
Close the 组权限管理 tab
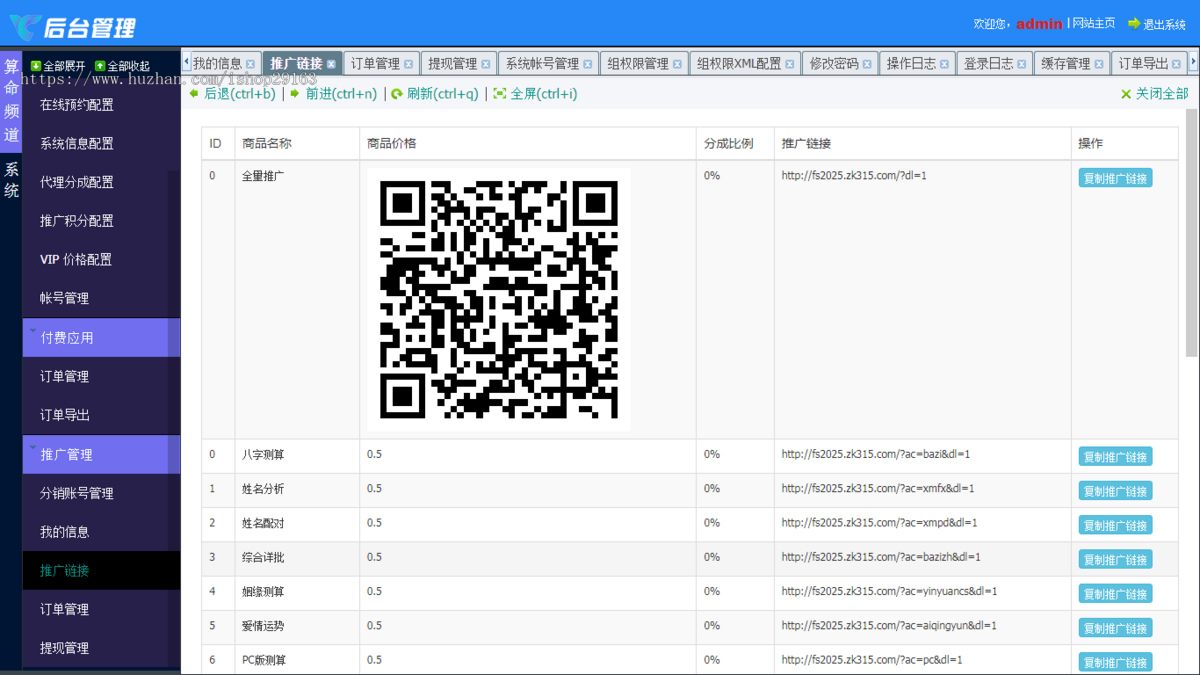pyautogui.click(x=677, y=64)
